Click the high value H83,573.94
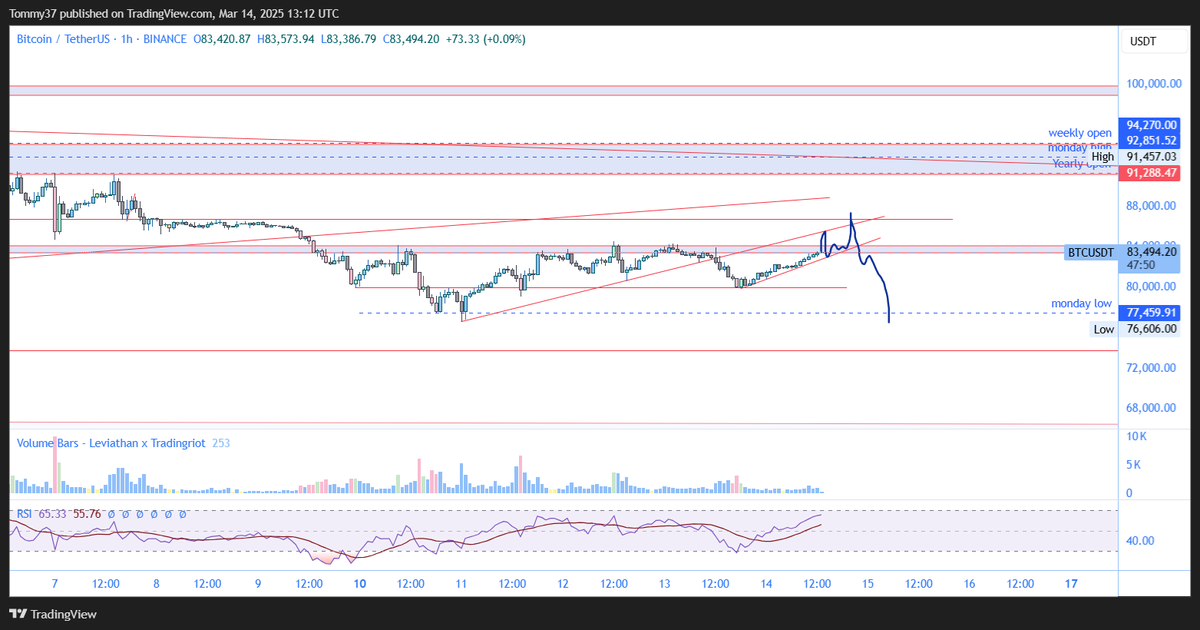Screen dimensions: 1200x630 pyautogui.click(x=286, y=39)
